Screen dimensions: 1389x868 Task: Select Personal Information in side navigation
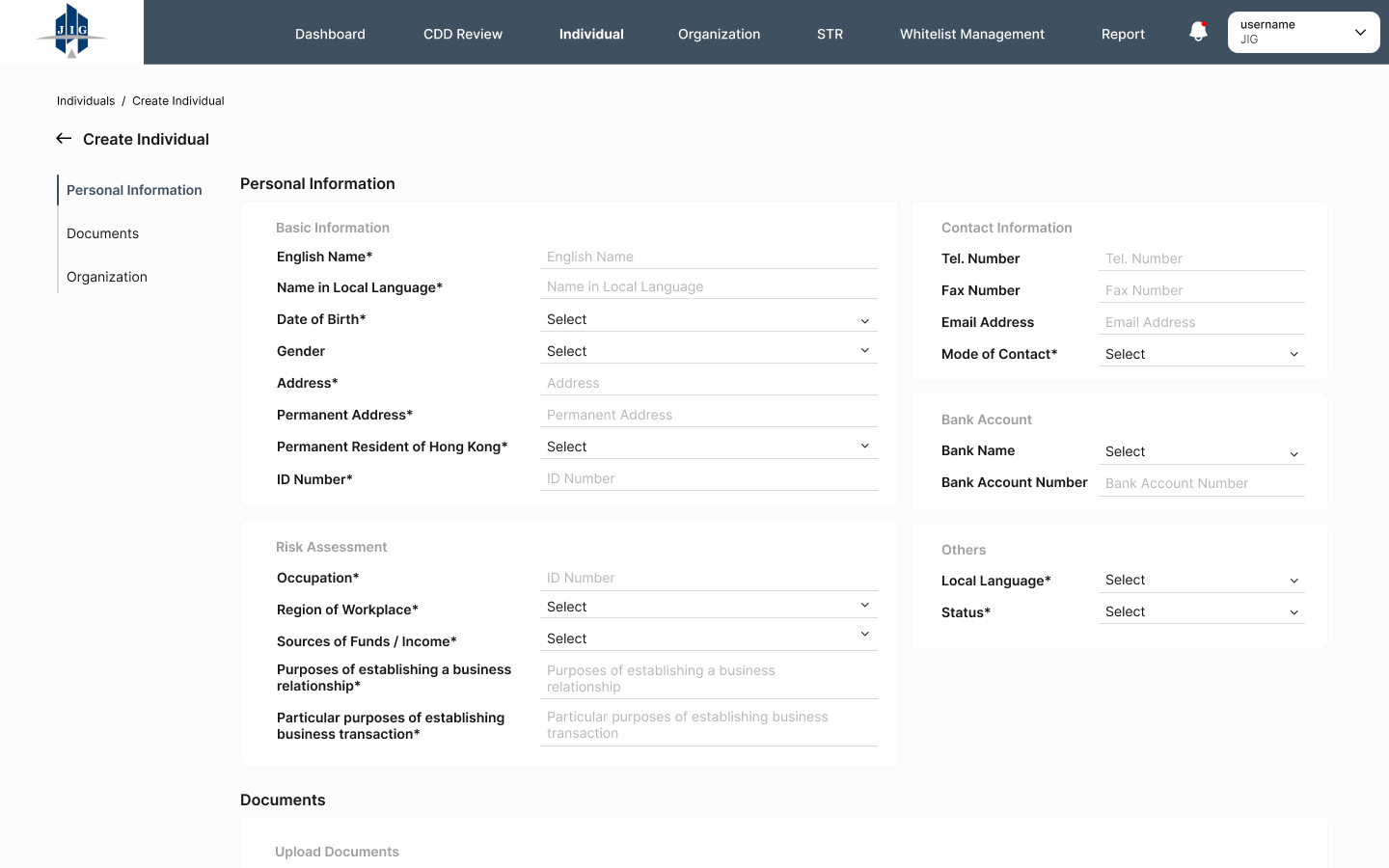134,190
